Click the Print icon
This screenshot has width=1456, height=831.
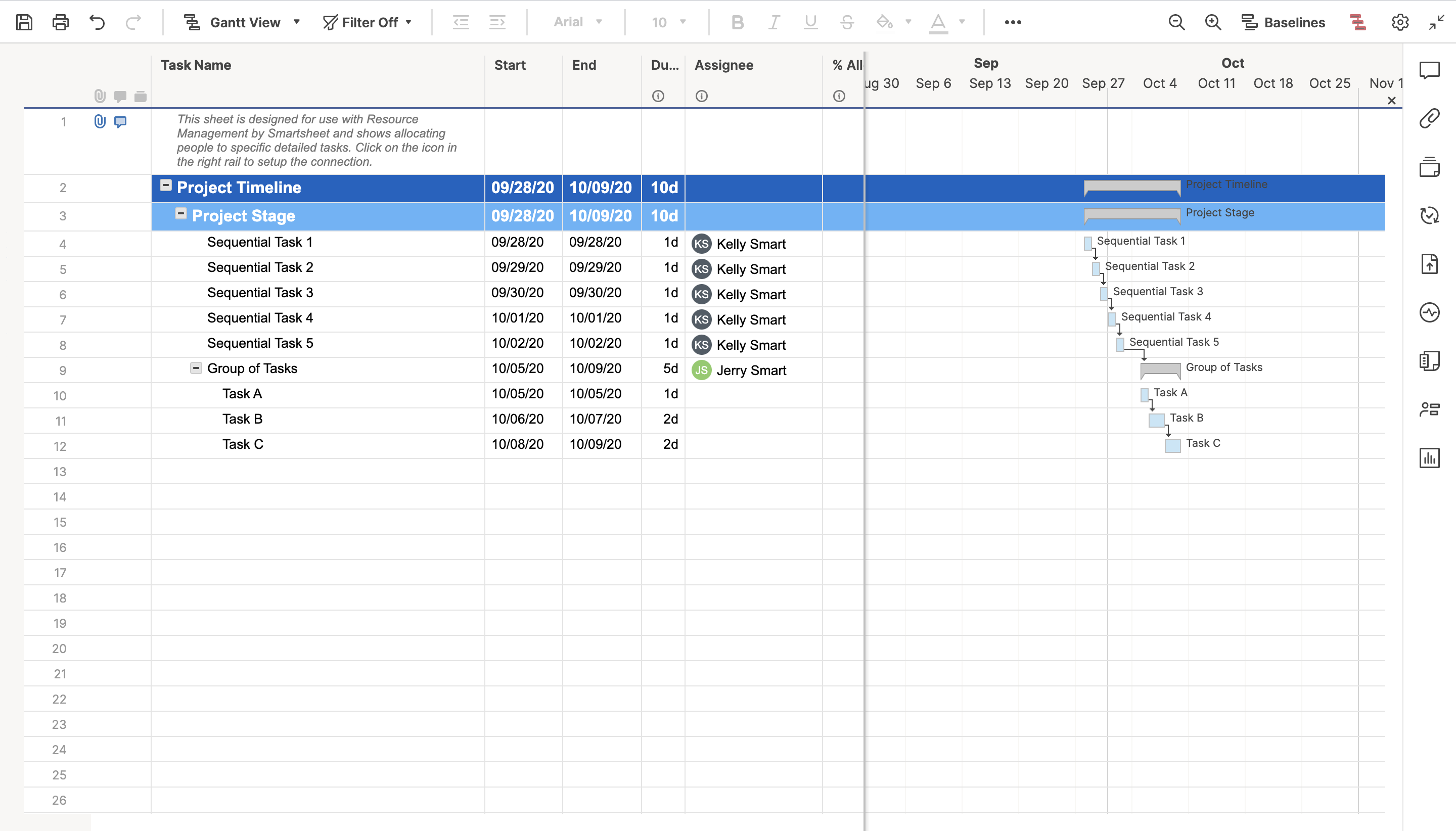[x=61, y=22]
